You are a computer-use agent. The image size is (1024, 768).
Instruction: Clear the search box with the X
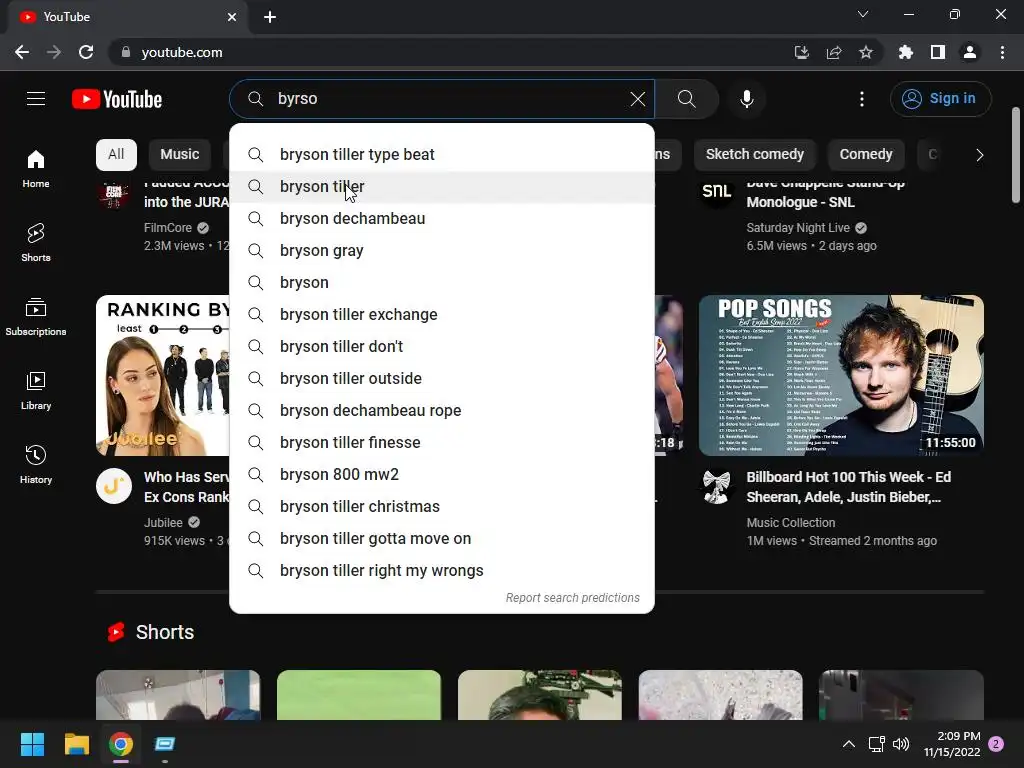click(x=637, y=99)
